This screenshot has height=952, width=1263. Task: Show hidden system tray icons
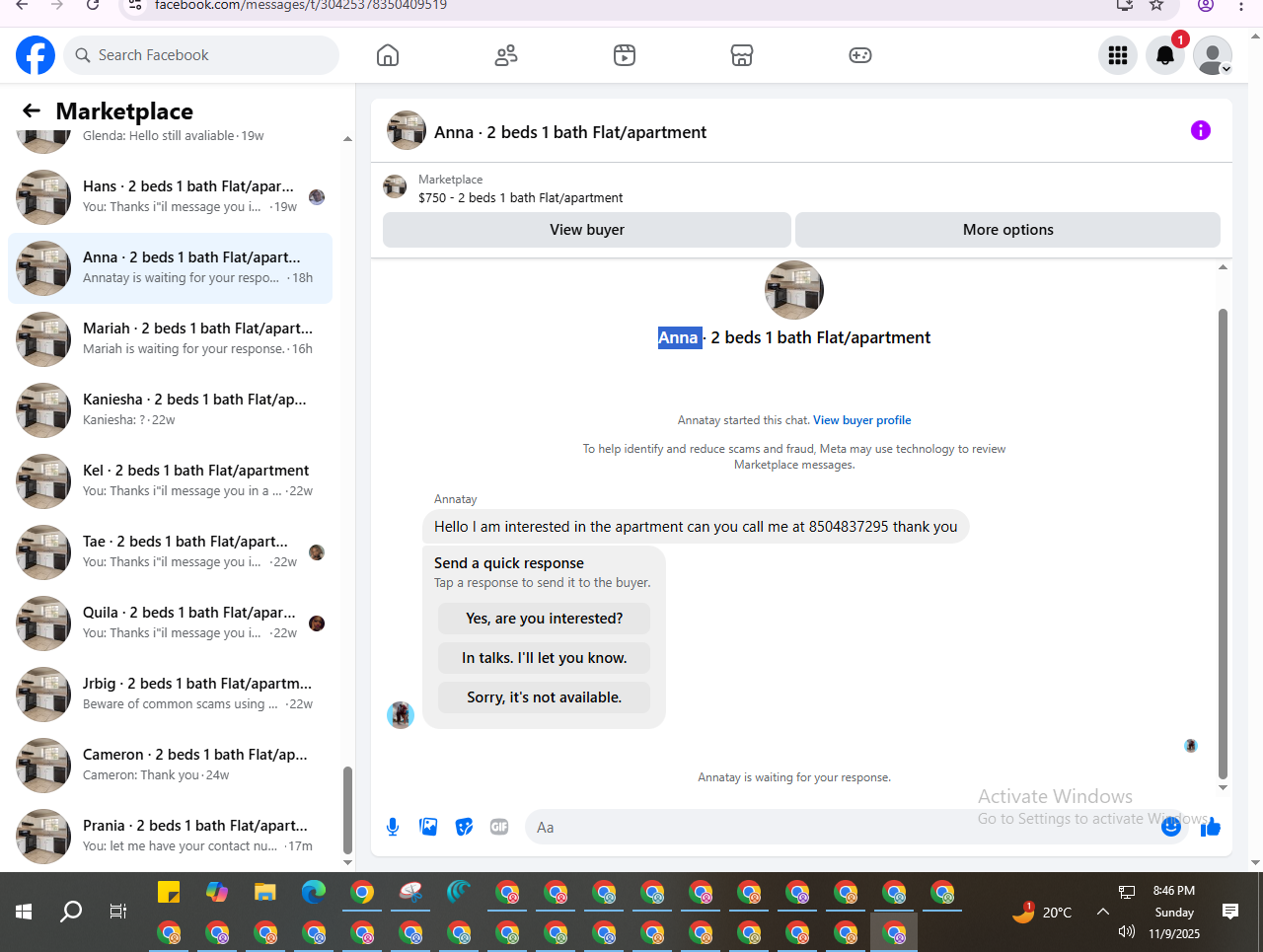[1103, 912]
